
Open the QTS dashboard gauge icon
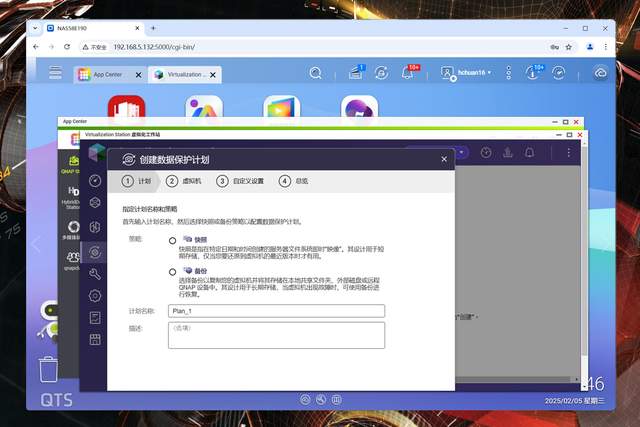pos(558,73)
